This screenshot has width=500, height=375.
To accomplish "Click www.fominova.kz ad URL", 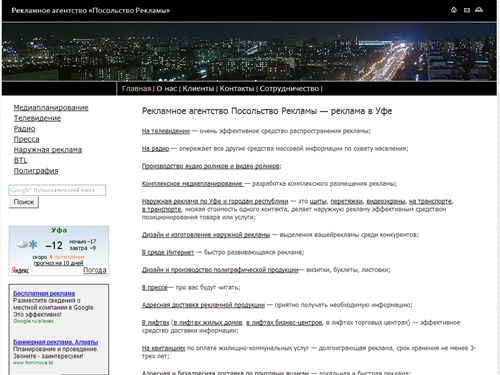I will [33, 362].
